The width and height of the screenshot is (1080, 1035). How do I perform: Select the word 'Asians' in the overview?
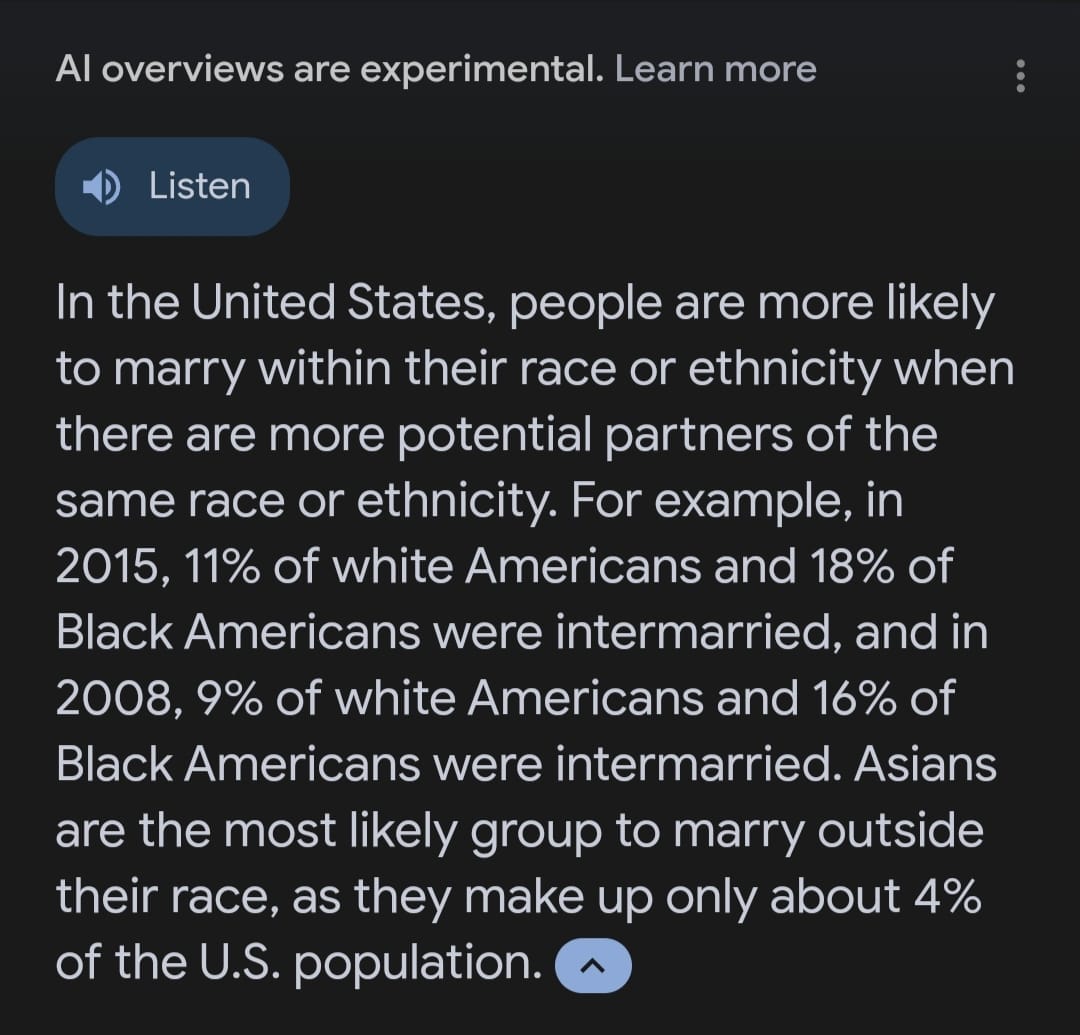(x=925, y=764)
